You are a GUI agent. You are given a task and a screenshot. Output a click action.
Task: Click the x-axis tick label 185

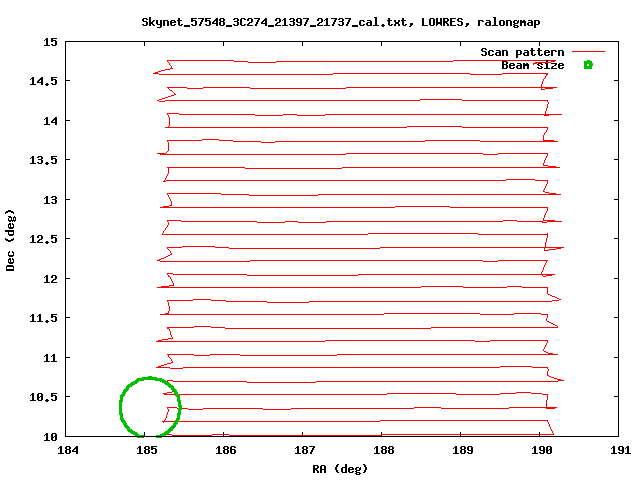pyautogui.click(x=147, y=450)
